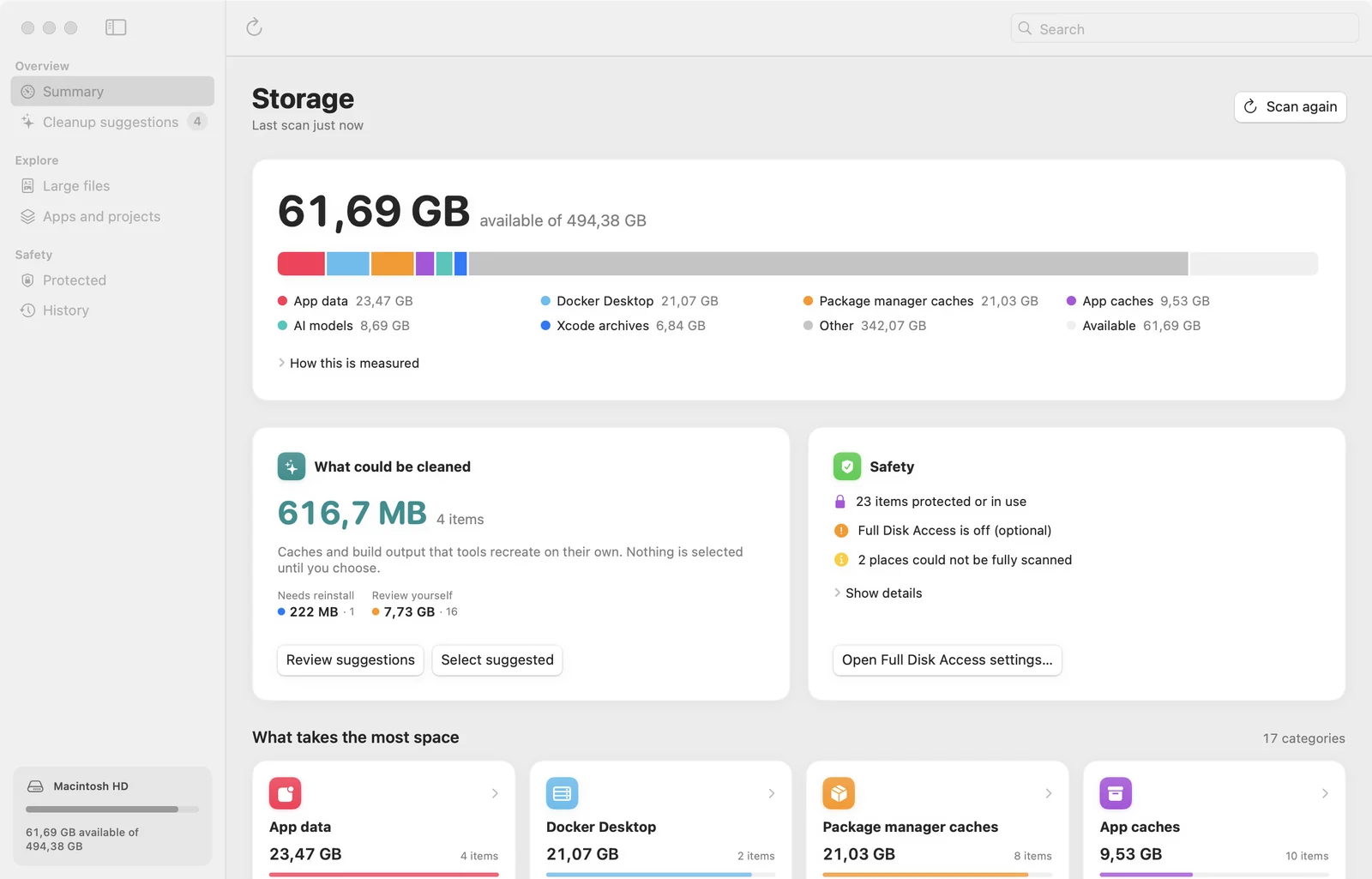The width and height of the screenshot is (1372, 879).
Task: Click the gray Other segment in storage bar
Action: coord(828,264)
